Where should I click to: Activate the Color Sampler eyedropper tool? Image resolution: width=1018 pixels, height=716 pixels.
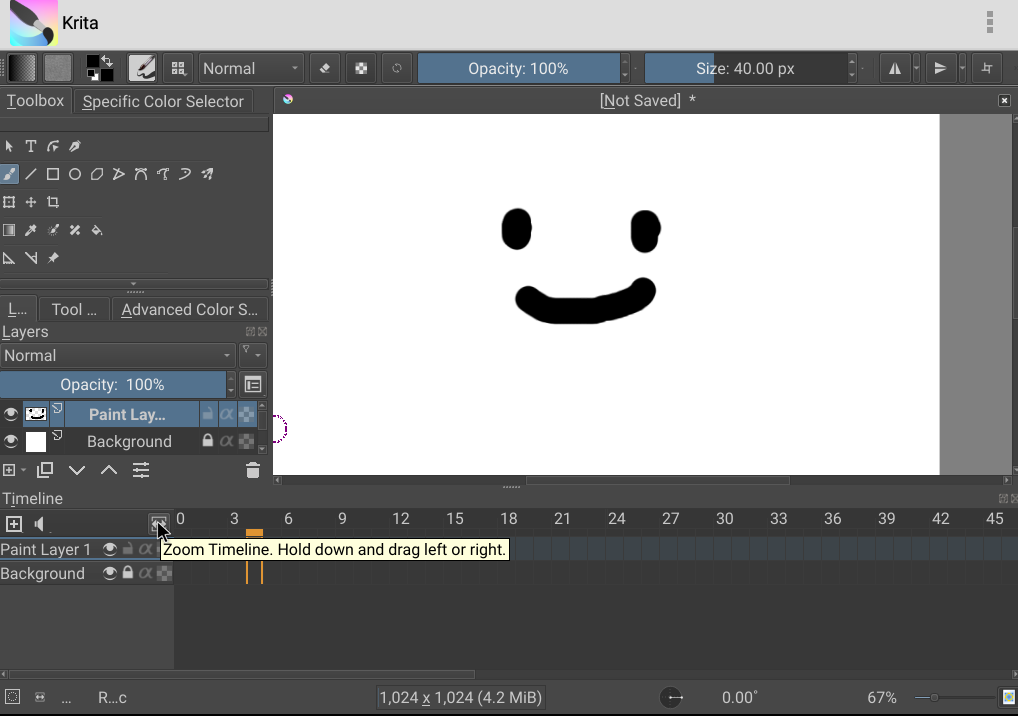tap(31, 230)
